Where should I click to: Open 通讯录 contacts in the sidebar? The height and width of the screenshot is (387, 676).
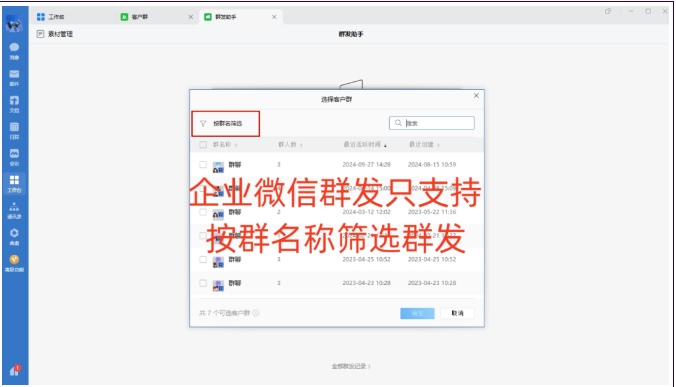[14, 211]
